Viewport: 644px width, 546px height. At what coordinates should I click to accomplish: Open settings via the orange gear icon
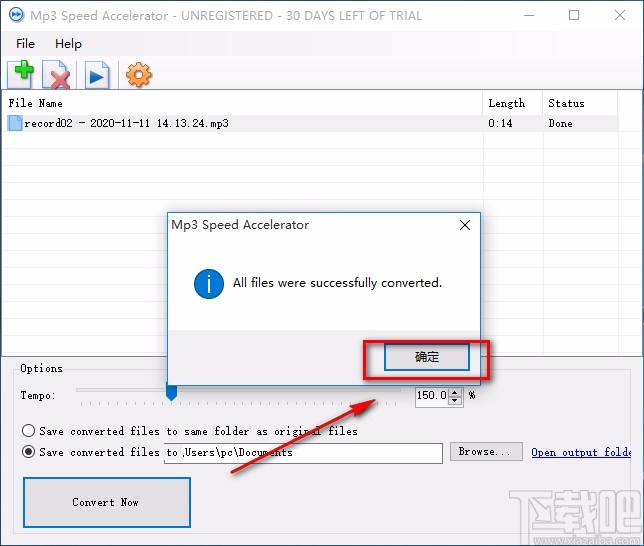(x=138, y=75)
